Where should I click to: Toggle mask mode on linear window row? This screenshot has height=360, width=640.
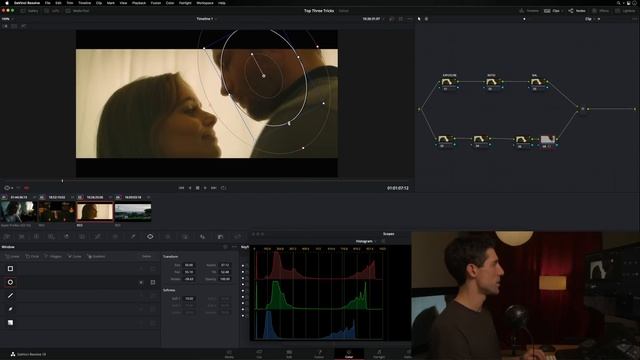point(153,269)
